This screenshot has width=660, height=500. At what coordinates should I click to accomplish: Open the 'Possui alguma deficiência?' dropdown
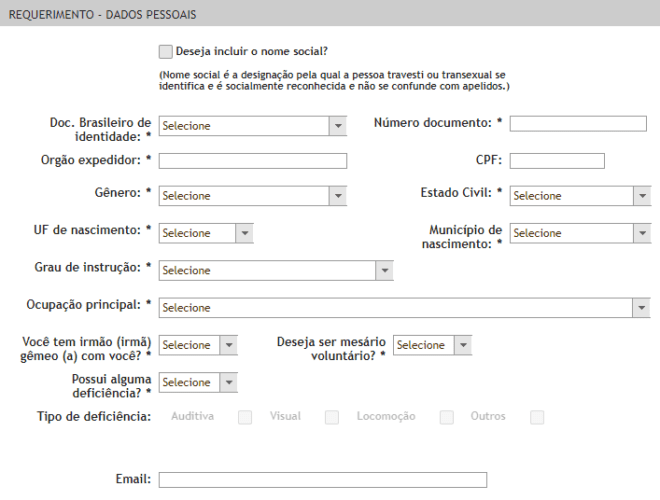pos(198,382)
